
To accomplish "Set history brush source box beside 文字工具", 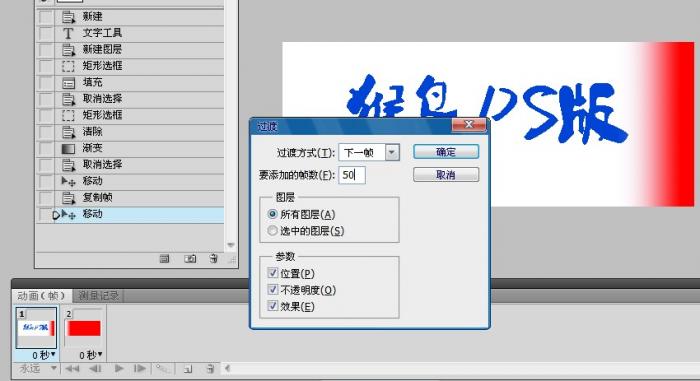I will 46,33.
